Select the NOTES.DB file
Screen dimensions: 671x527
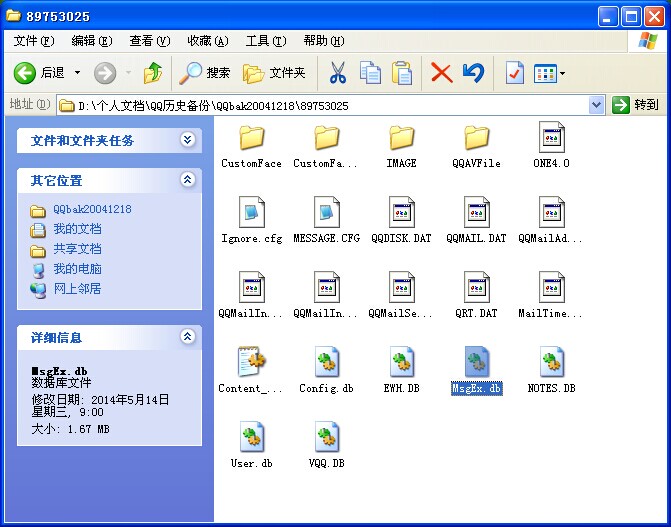coord(551,370)
